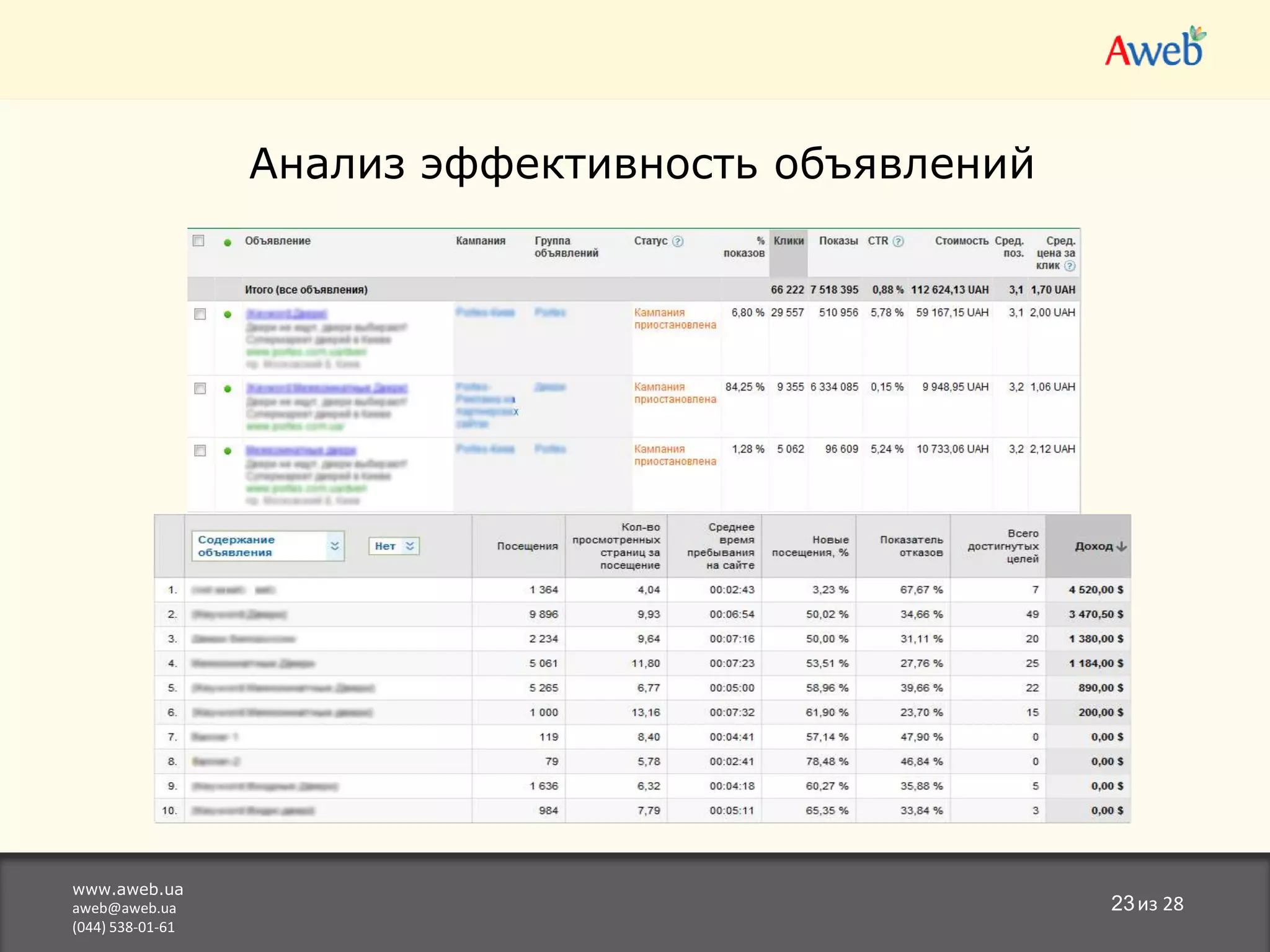Click the 10 733,06 UAH cost cell
The image size is (1270, 952).
pyautogui.click(x=952, y=449)
